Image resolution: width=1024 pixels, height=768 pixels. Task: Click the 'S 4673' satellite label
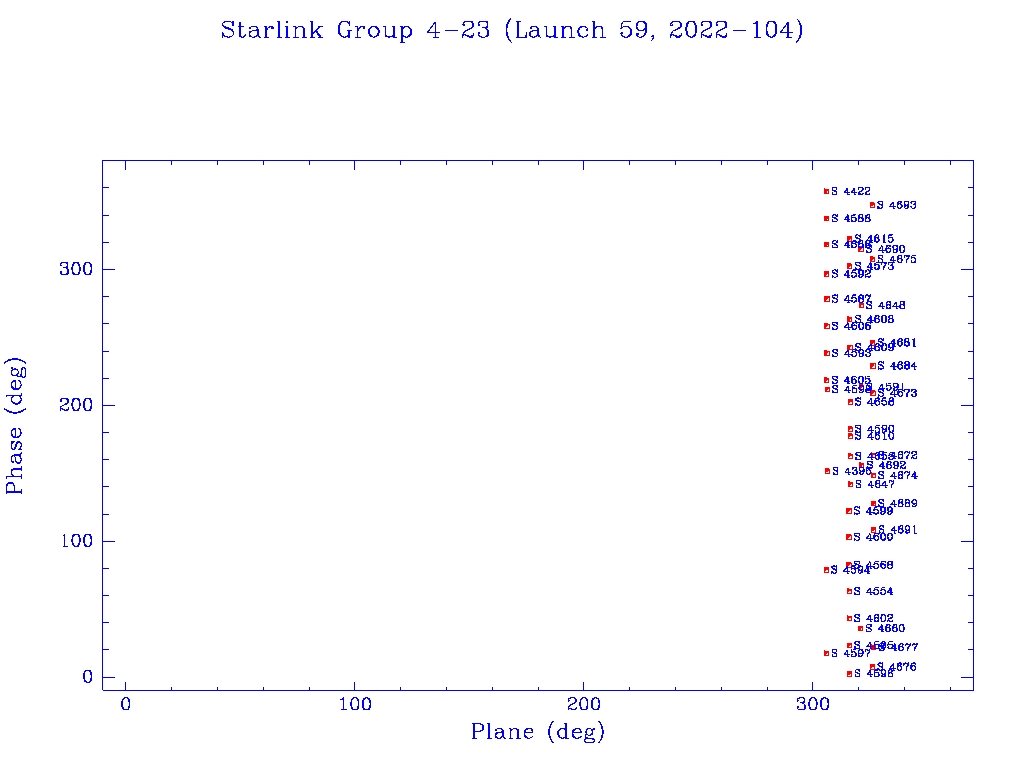tap(897, 393)
